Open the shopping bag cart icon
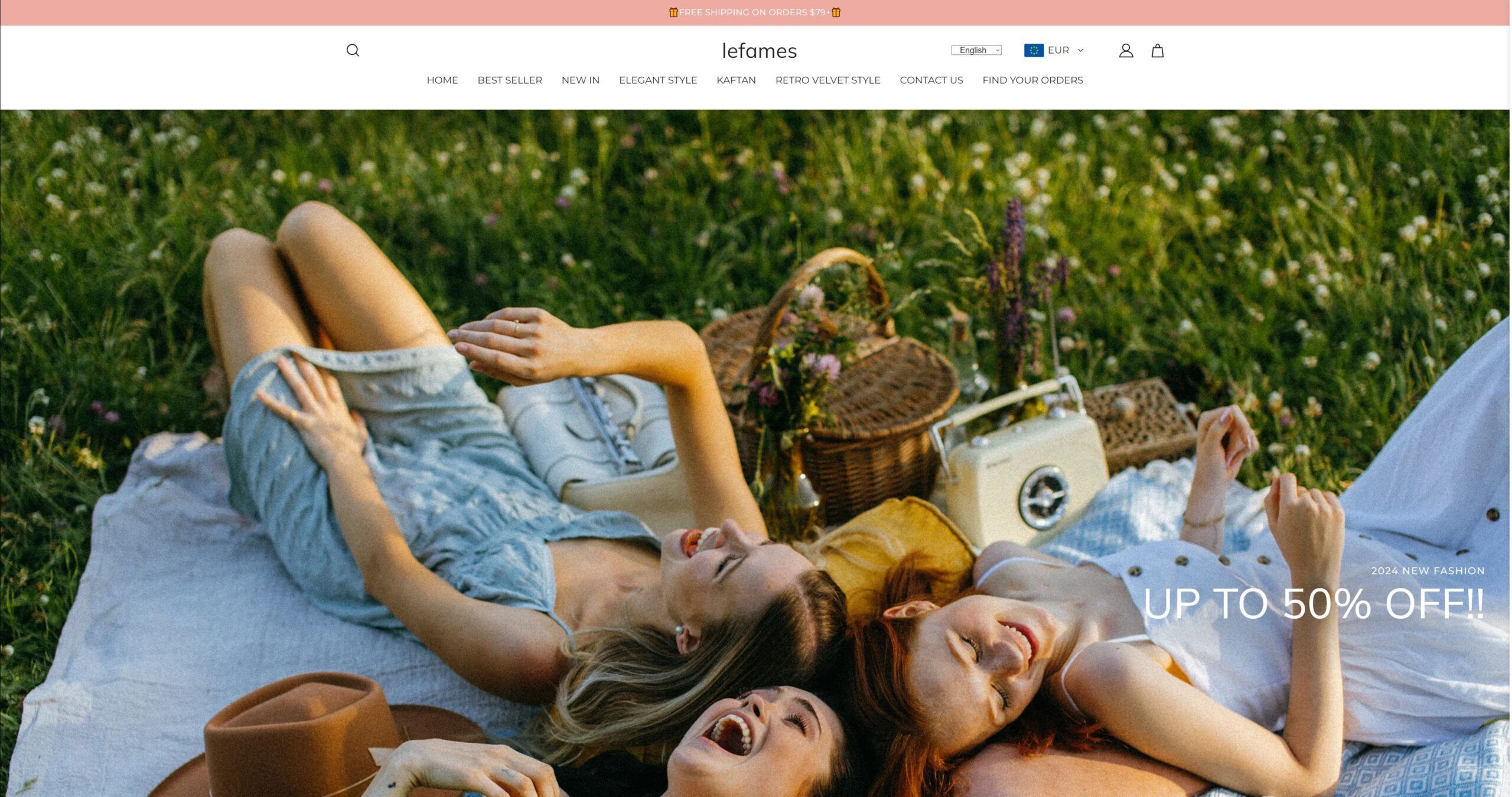The image size is (1512, 797). [x=1158, y=51]
